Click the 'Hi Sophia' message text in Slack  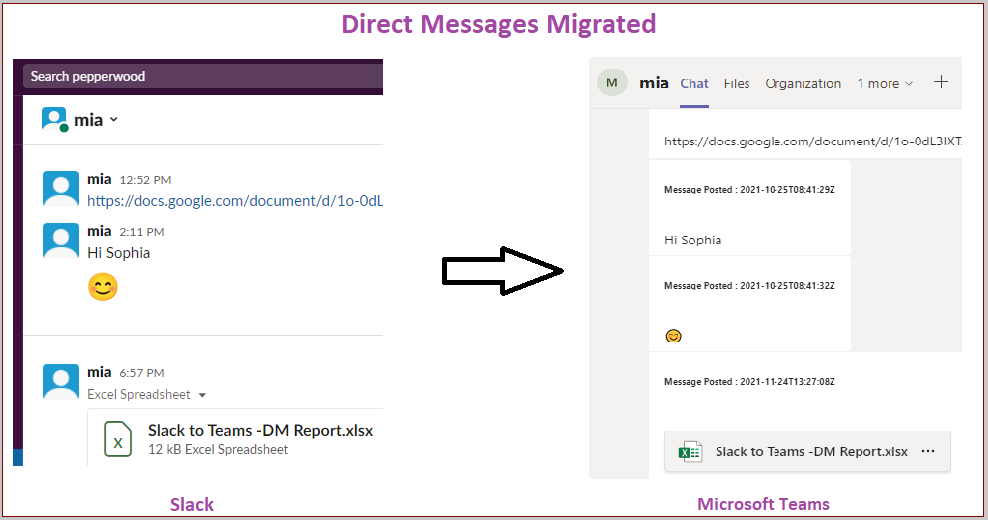[x=118, y=253]
